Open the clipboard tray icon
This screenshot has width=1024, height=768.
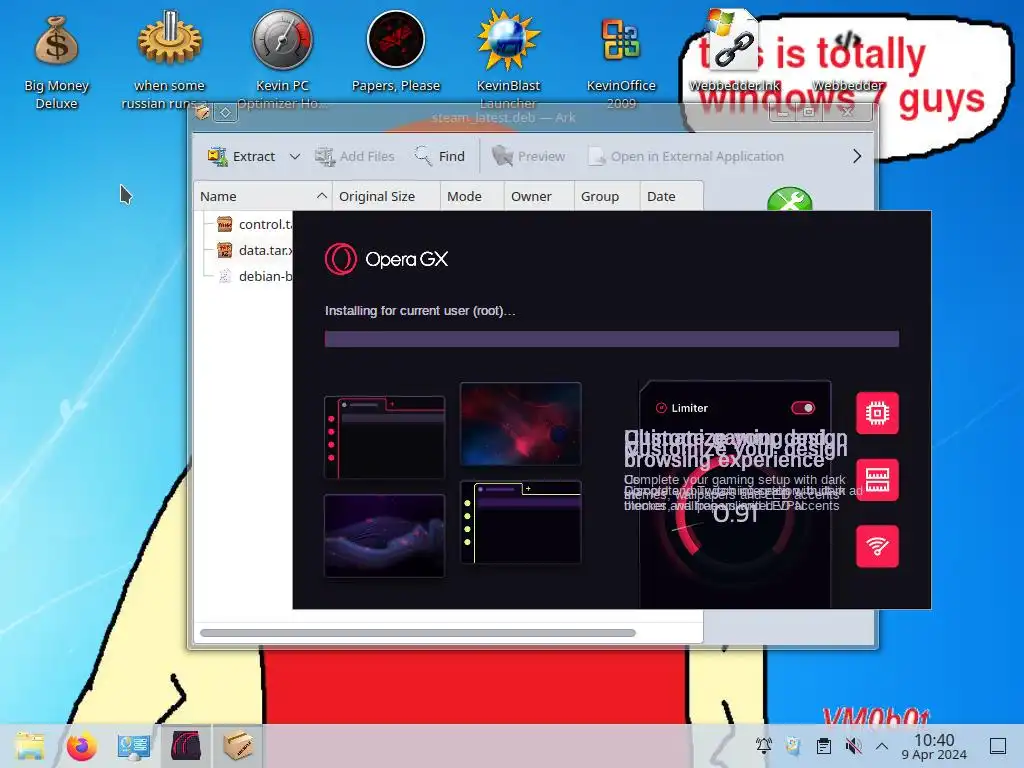click(824, 745)
